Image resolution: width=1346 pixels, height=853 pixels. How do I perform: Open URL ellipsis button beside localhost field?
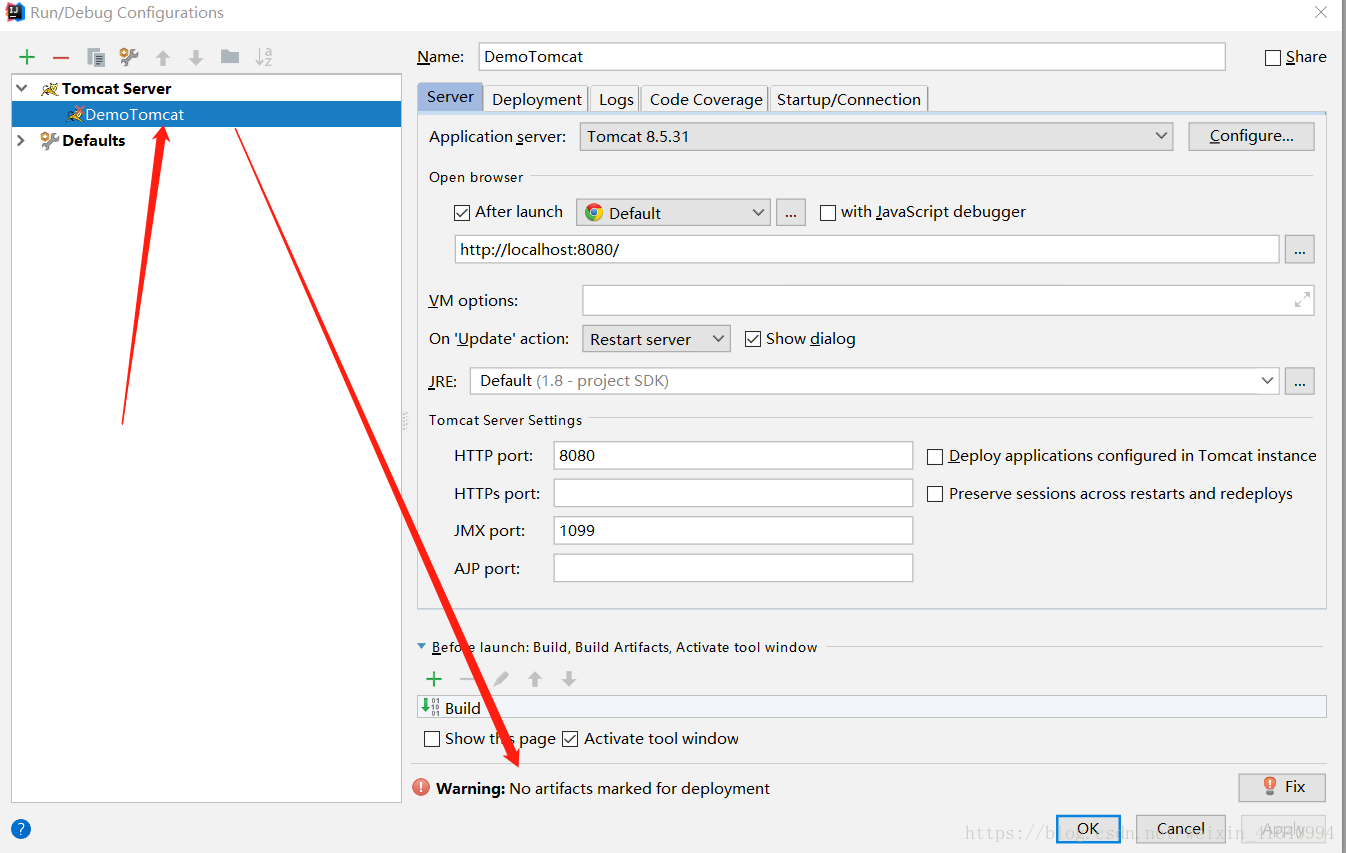point(1300,249)
